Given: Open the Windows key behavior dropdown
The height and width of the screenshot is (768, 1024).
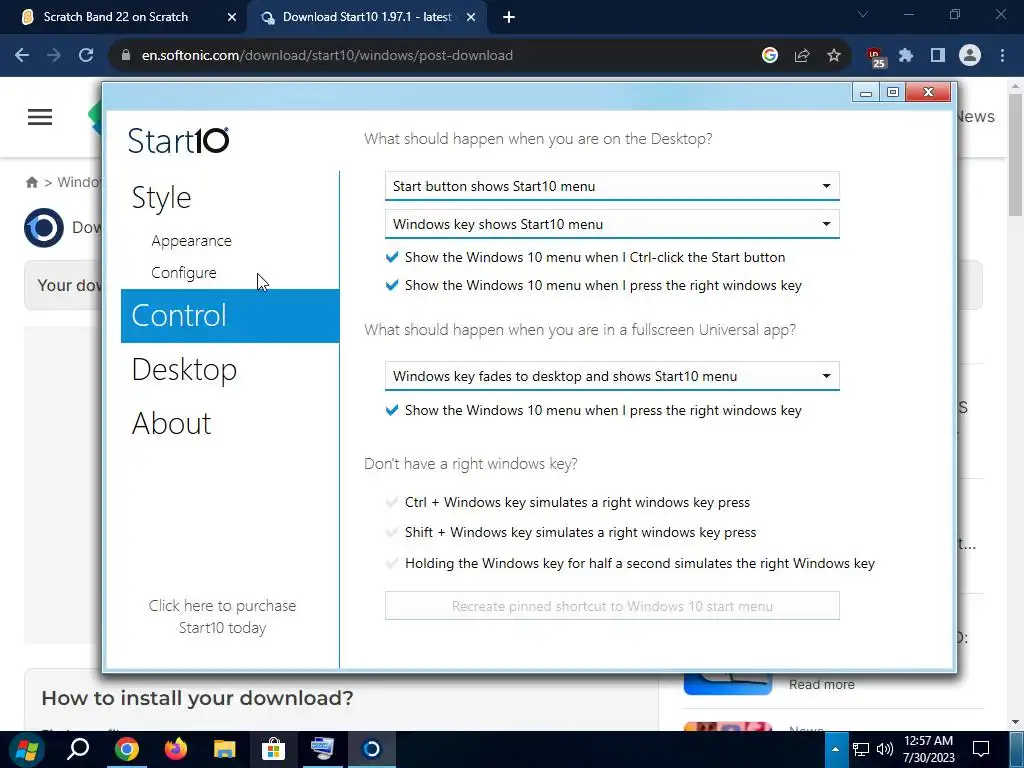Looking at the screenshot, I should (x=612, y=224).
